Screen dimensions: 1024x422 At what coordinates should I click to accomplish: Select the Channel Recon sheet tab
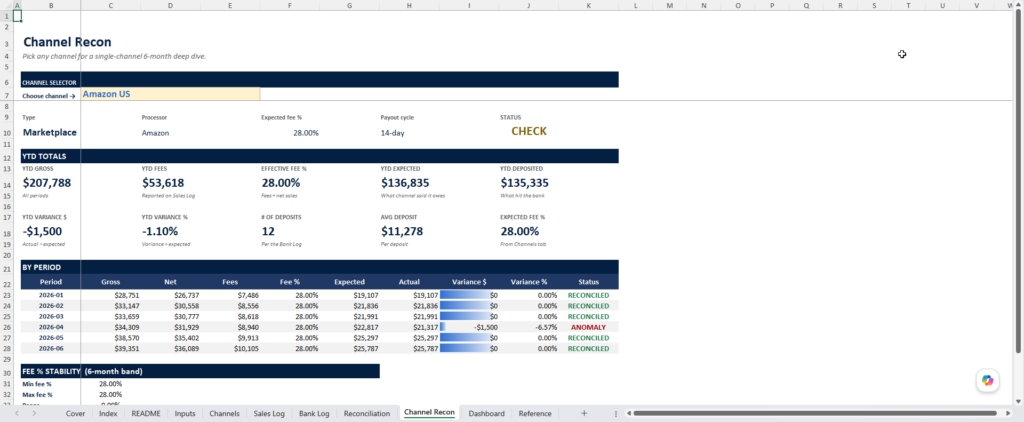pos(429,413)
